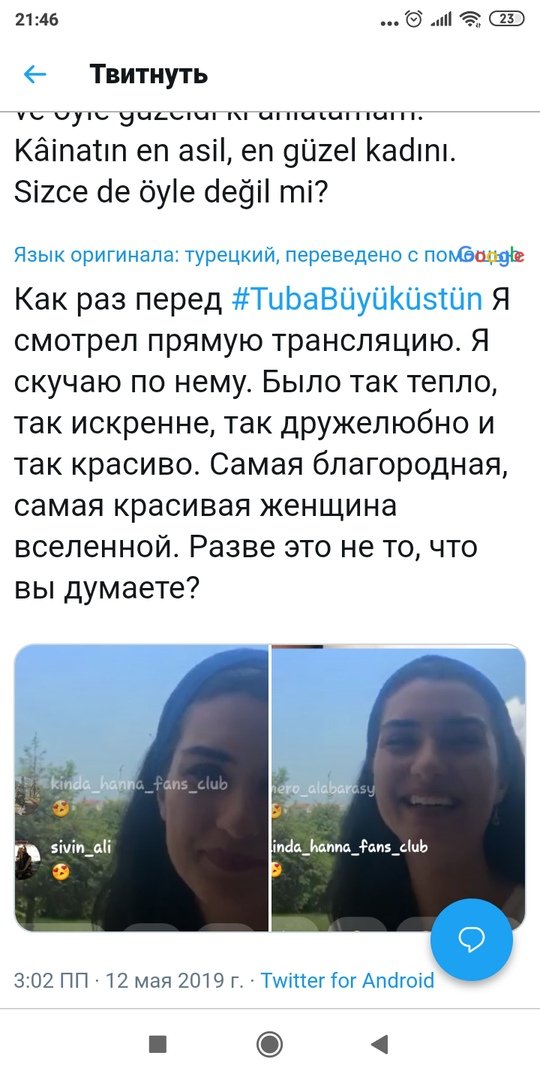The width and height of the screenshot is (540, 1080).
Task: Open the right attached photo
Action: point(399,789)
